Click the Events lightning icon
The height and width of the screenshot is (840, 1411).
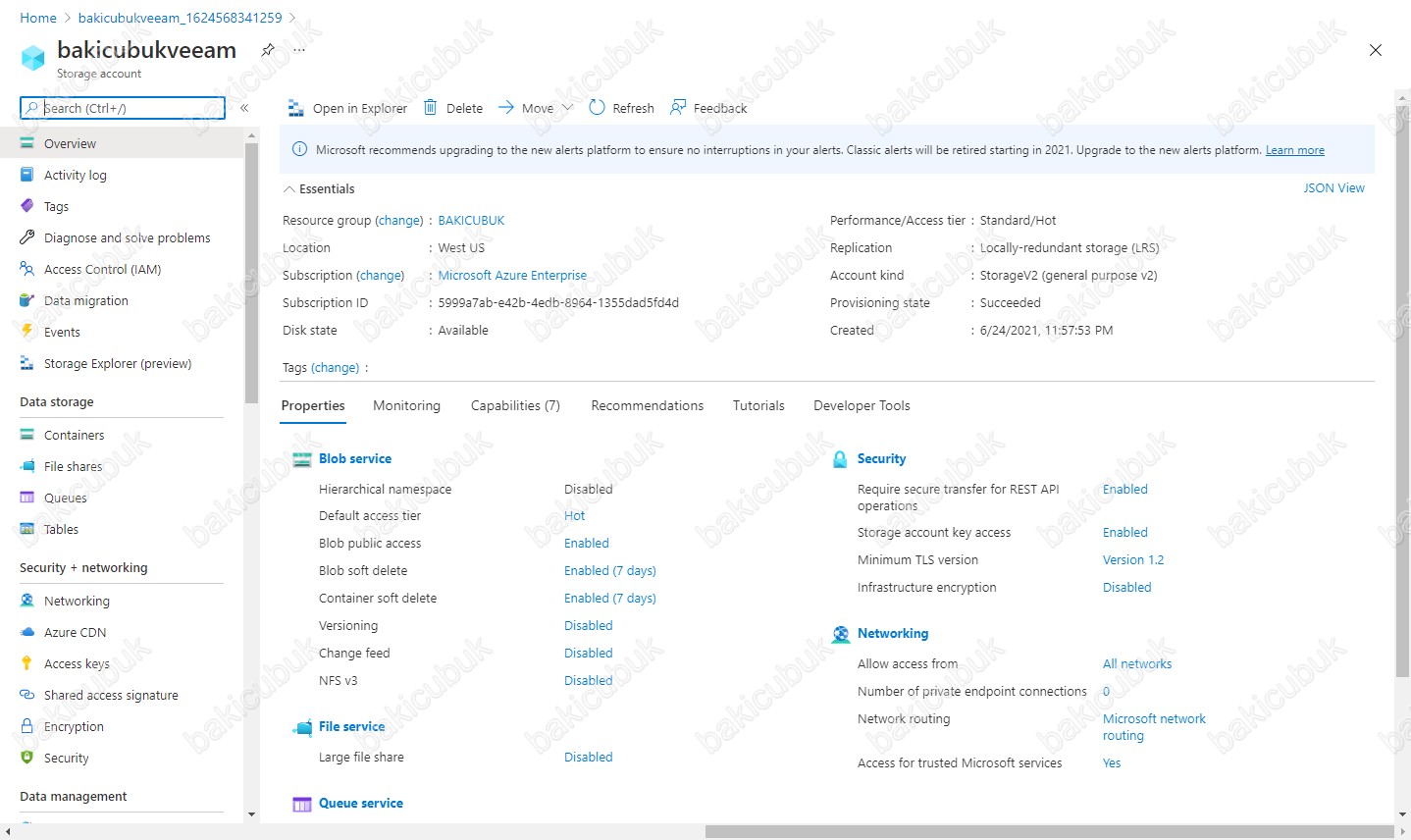(x=27, y=332)
